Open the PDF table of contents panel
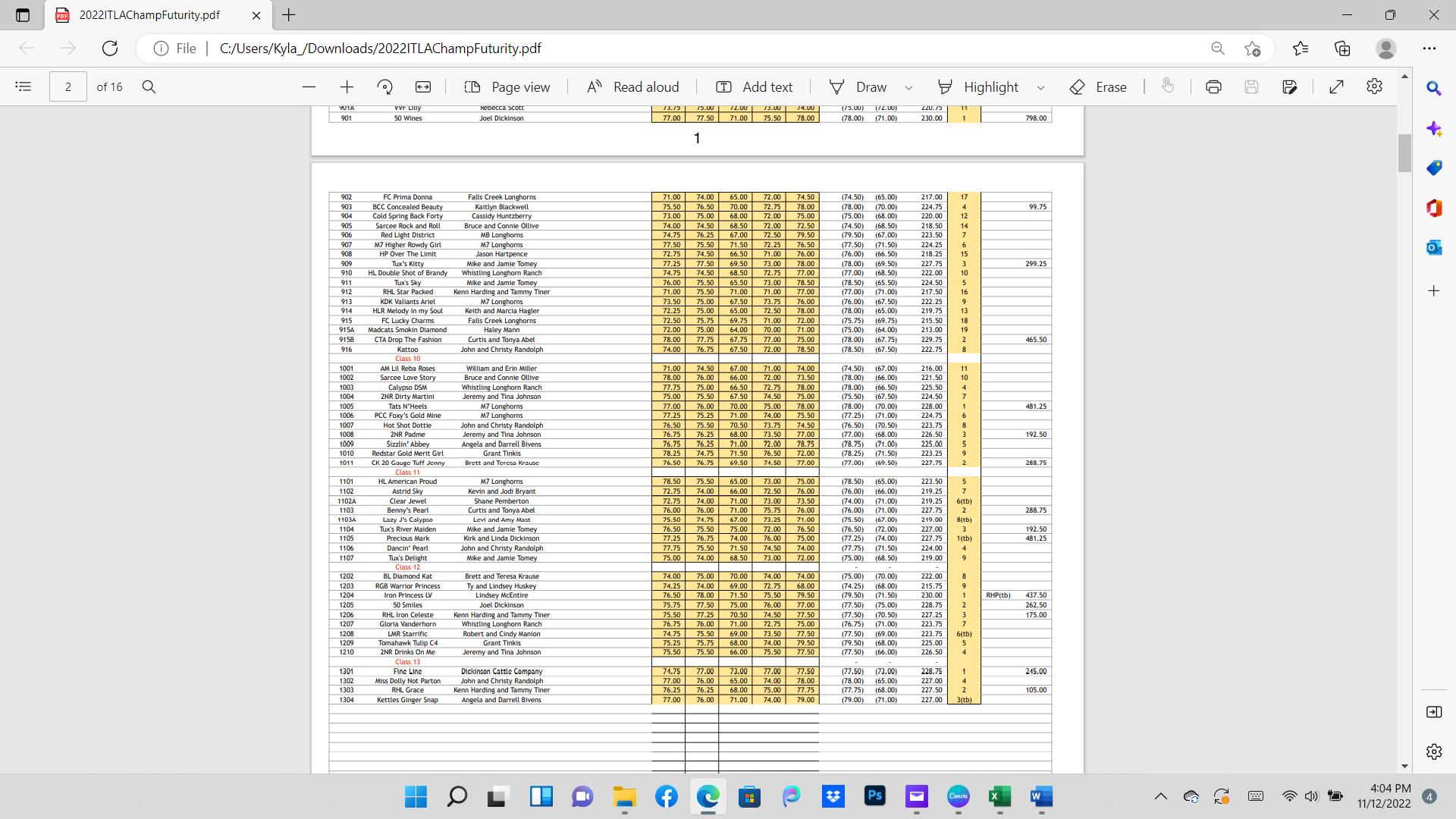 [24, 86]
